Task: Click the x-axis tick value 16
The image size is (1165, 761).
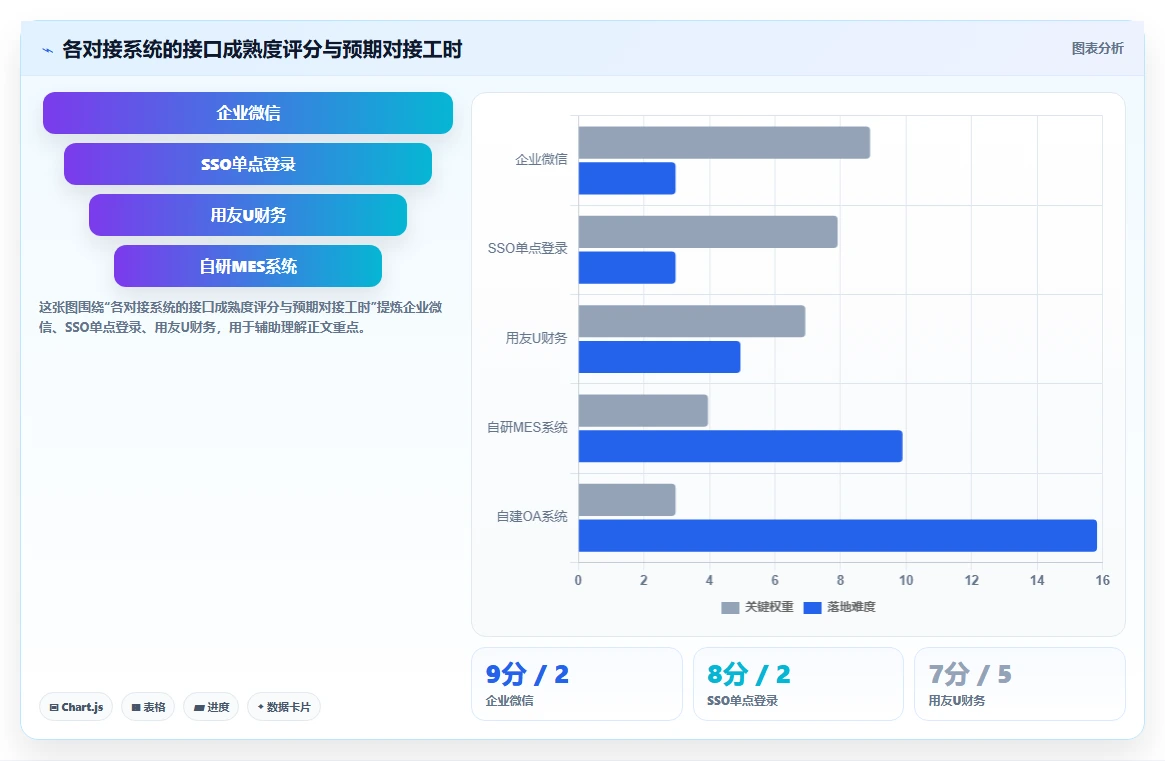Action: point(1102,580)
